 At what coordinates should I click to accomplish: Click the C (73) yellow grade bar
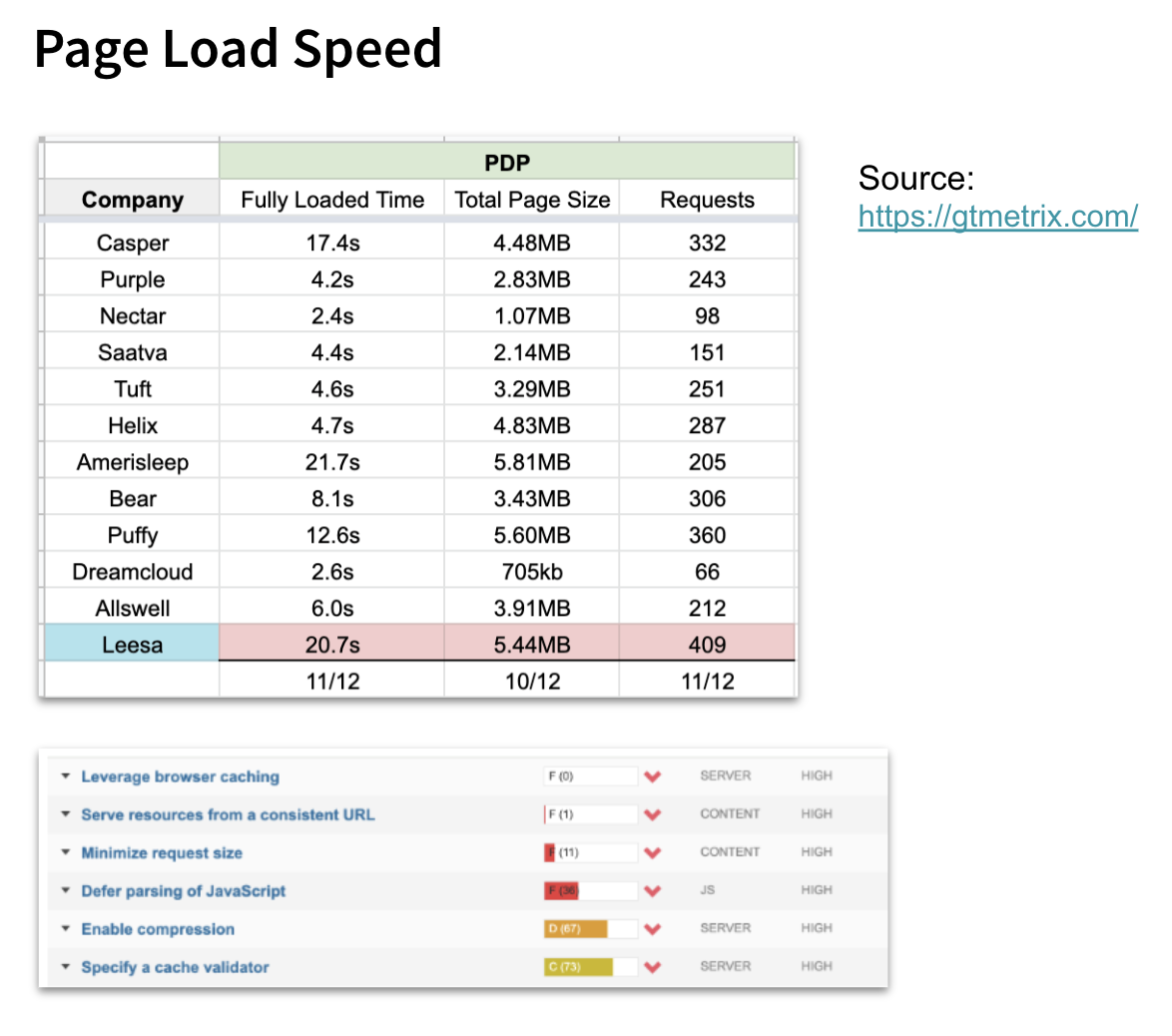coord(590,966)
